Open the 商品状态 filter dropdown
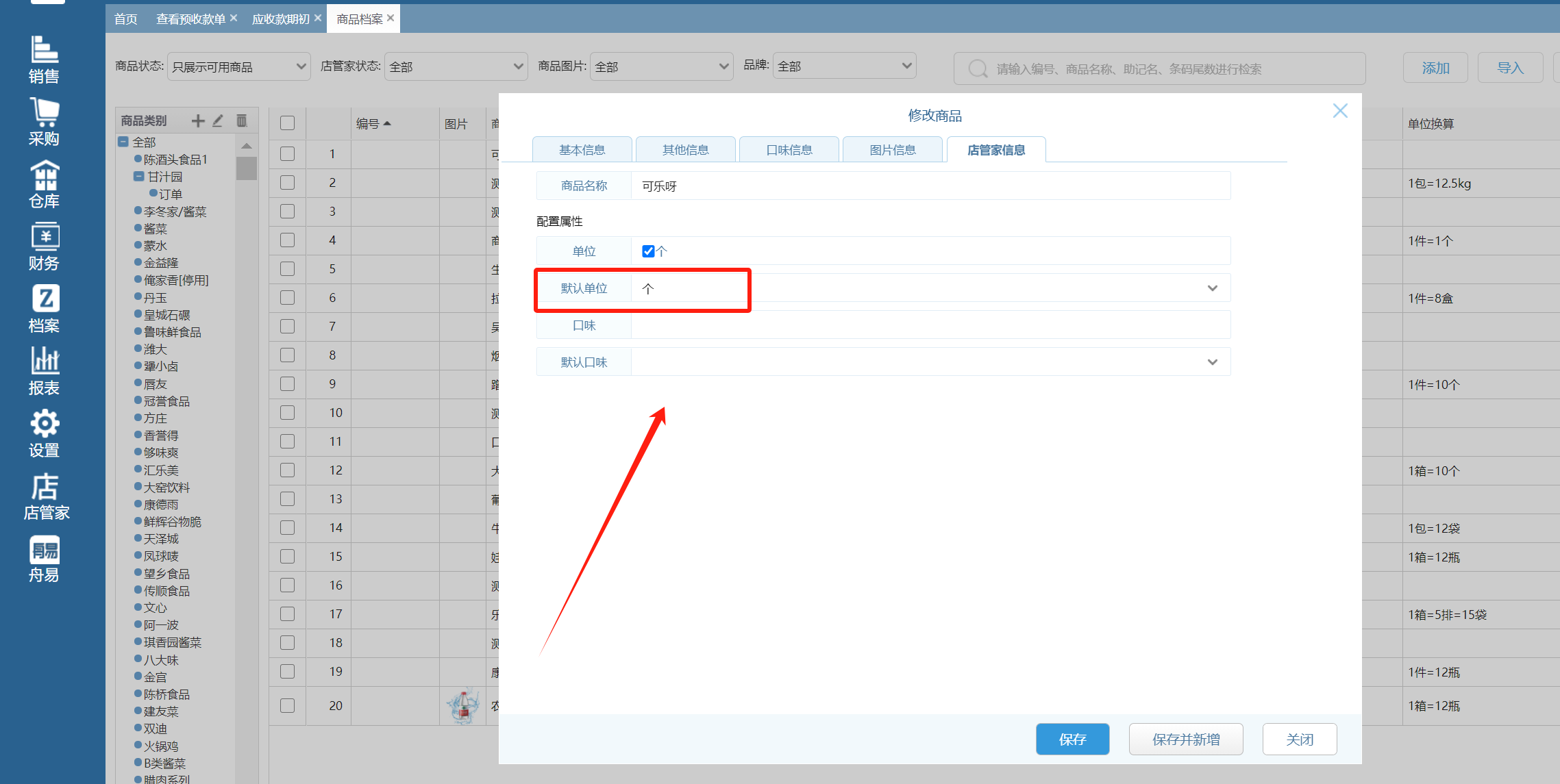This screenshot has width=1560, height=784. [238, 66]
